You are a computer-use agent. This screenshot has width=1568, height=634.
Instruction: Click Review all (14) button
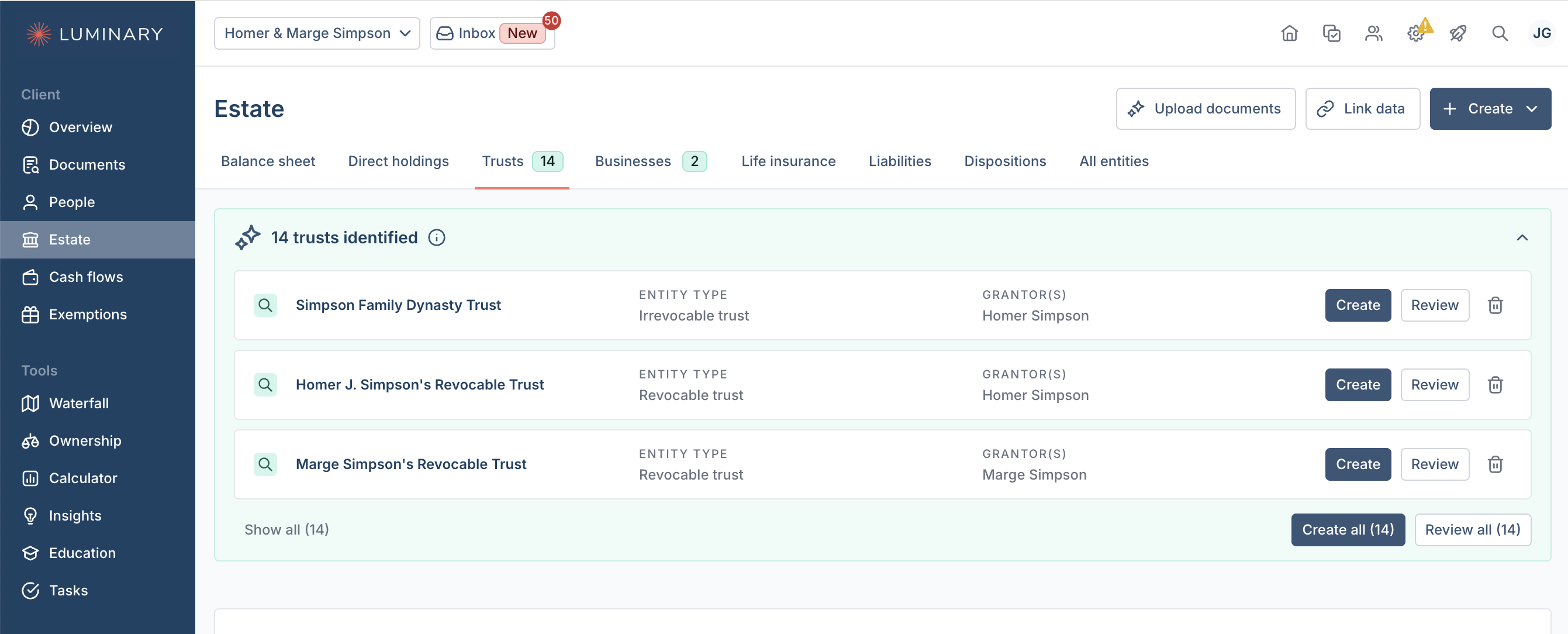[x=1473, y=530]
